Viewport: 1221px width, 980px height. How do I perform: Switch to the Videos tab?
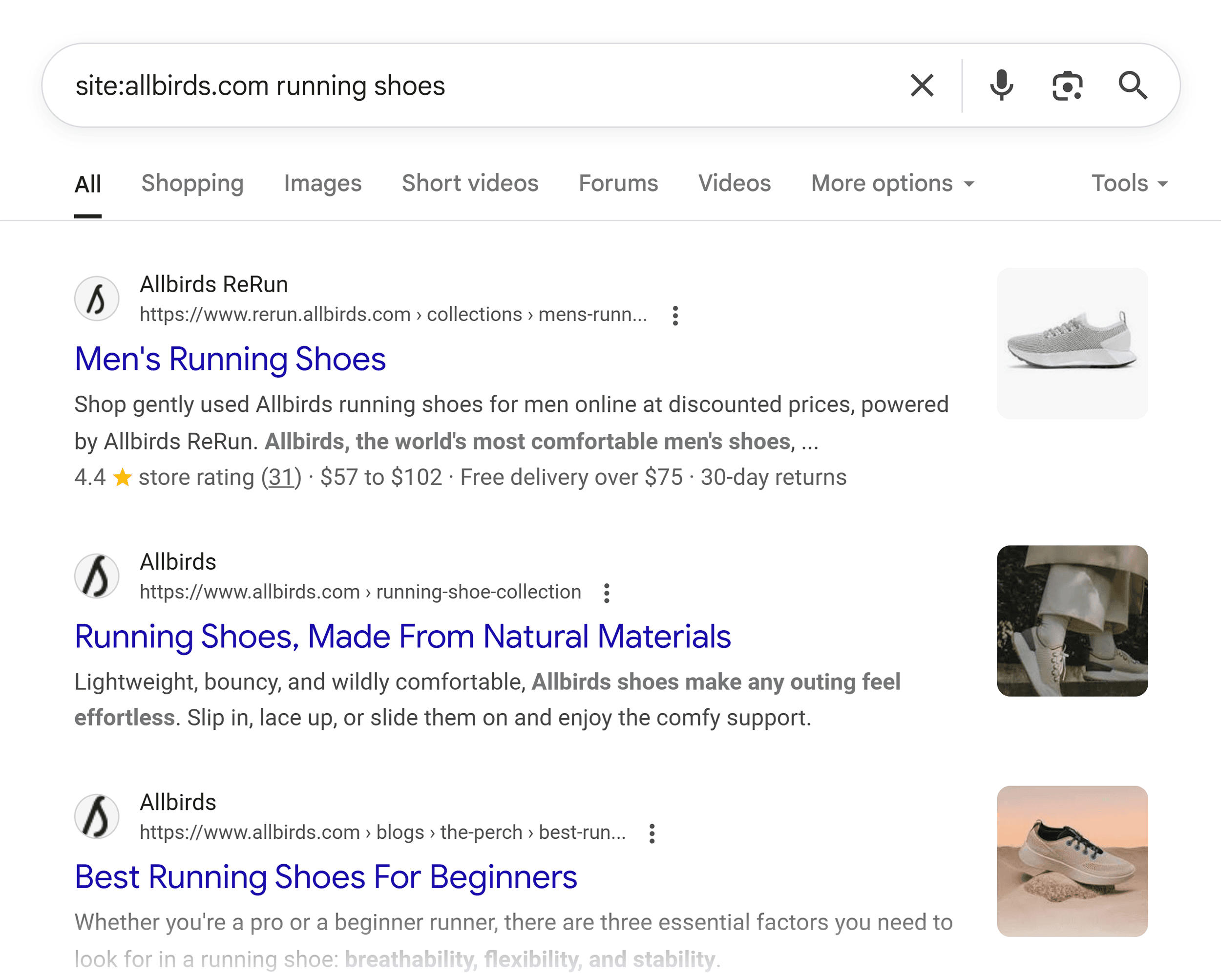point(735,184)
